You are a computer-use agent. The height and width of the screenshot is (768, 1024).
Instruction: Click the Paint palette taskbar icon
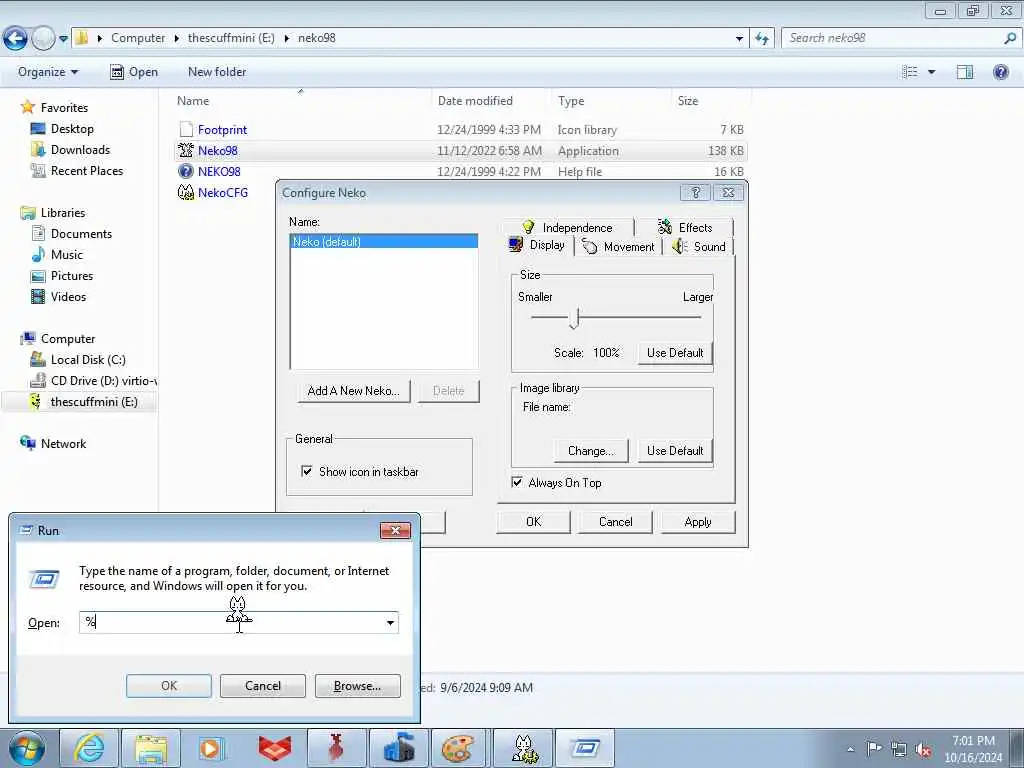click(457, 748)
